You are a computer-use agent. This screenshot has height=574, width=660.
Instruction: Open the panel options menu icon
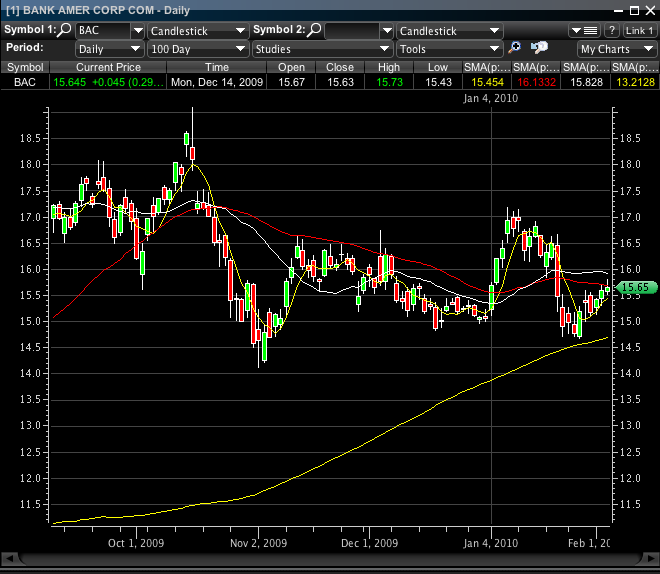tap(584, 30)
